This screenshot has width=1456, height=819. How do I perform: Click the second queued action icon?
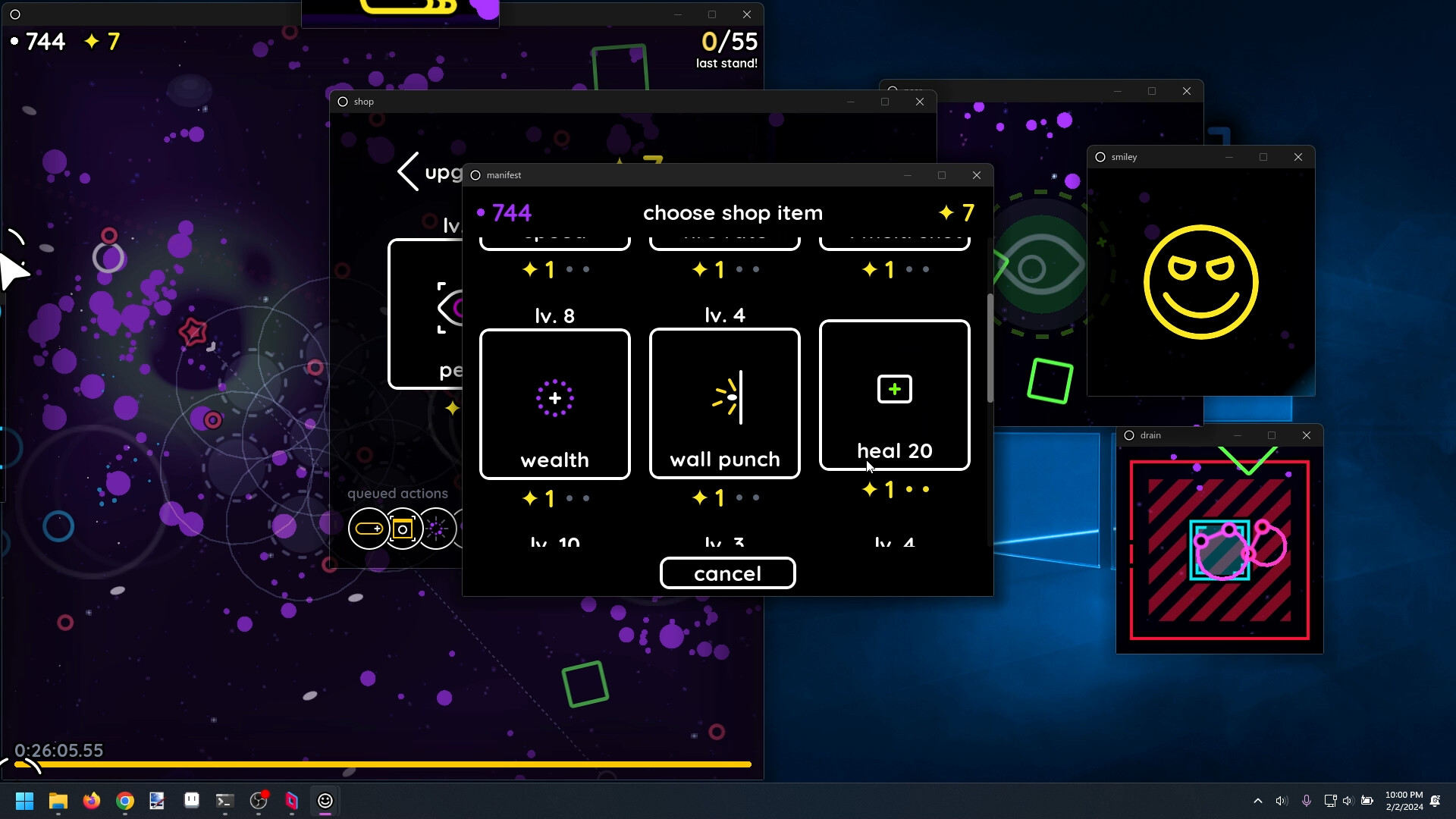pyautogui.click(x=403, y=528)
